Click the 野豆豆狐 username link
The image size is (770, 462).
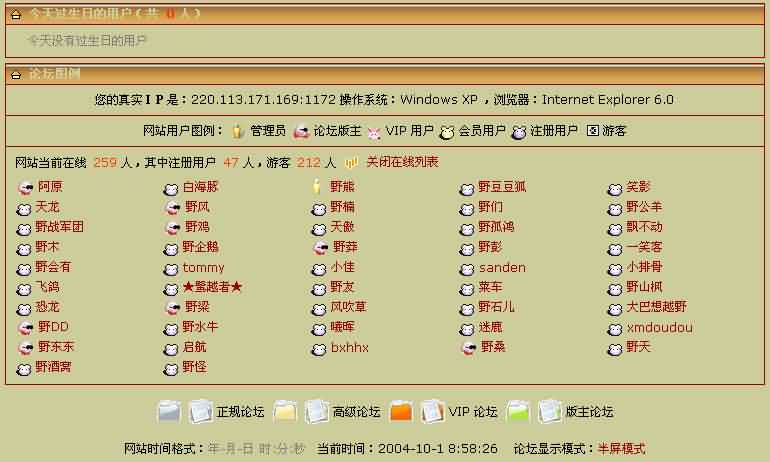(x=502, y=187)
